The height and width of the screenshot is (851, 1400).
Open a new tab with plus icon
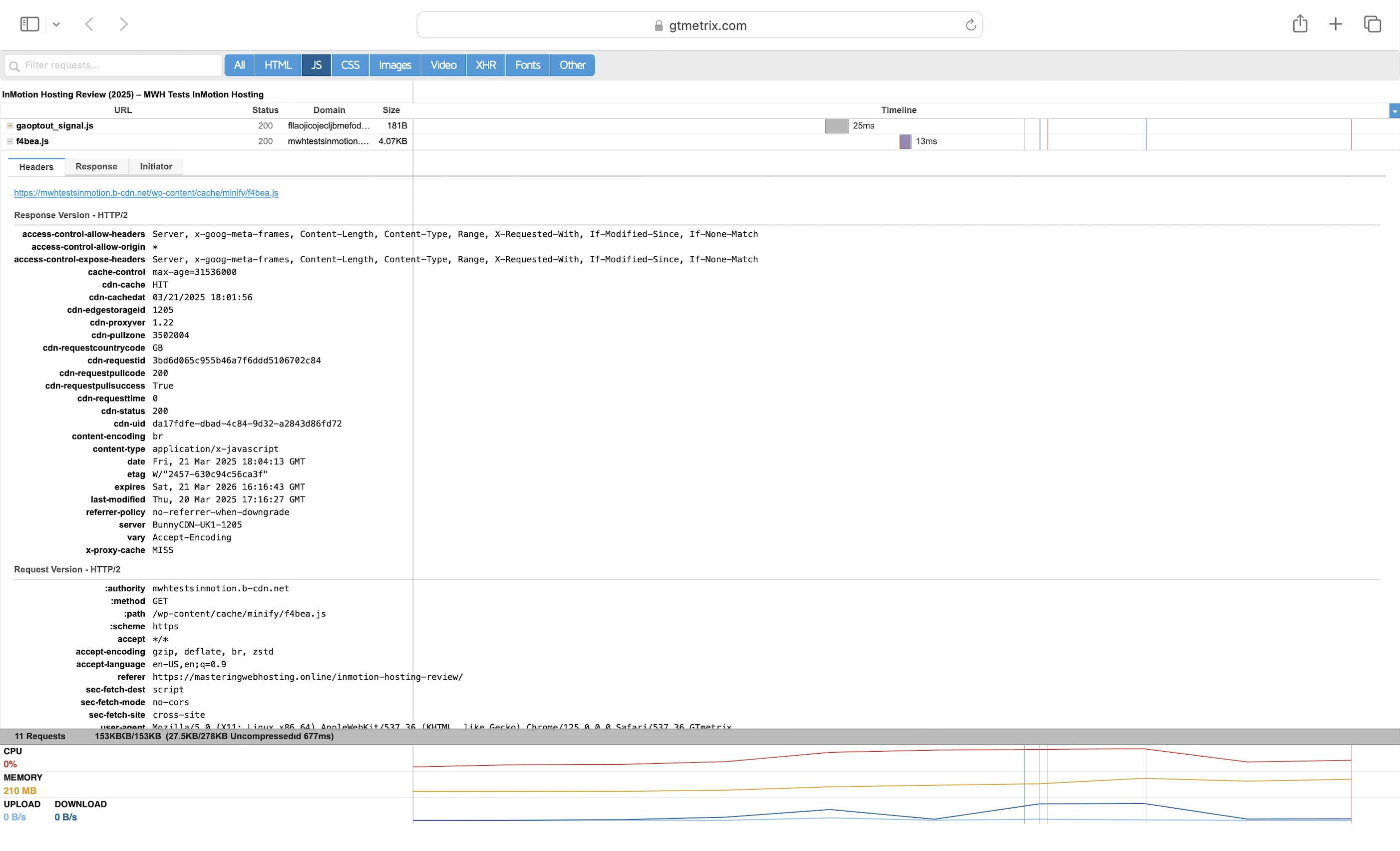point(1335,24)
